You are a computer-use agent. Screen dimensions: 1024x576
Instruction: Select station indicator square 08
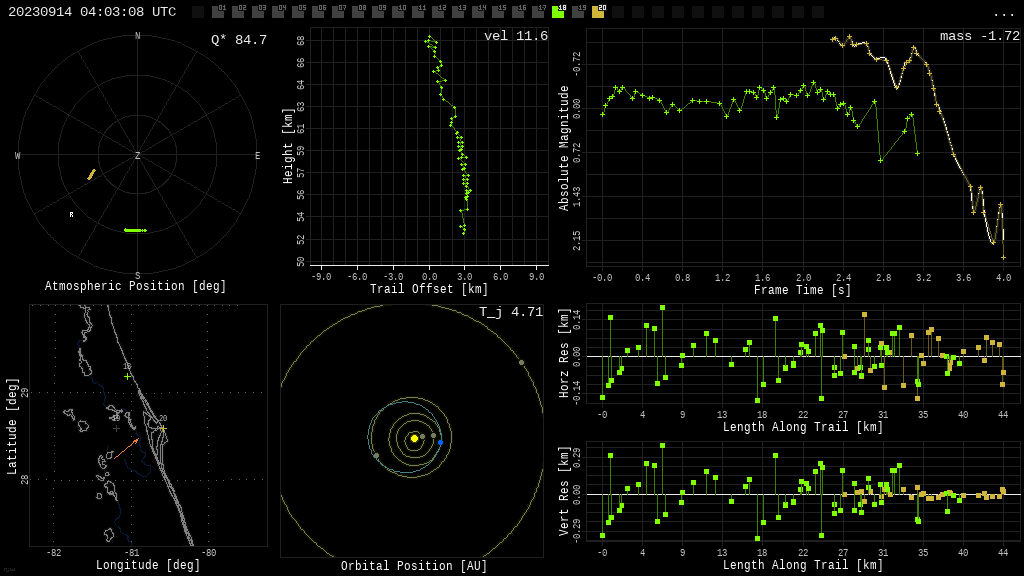click(x=359, y=12)
